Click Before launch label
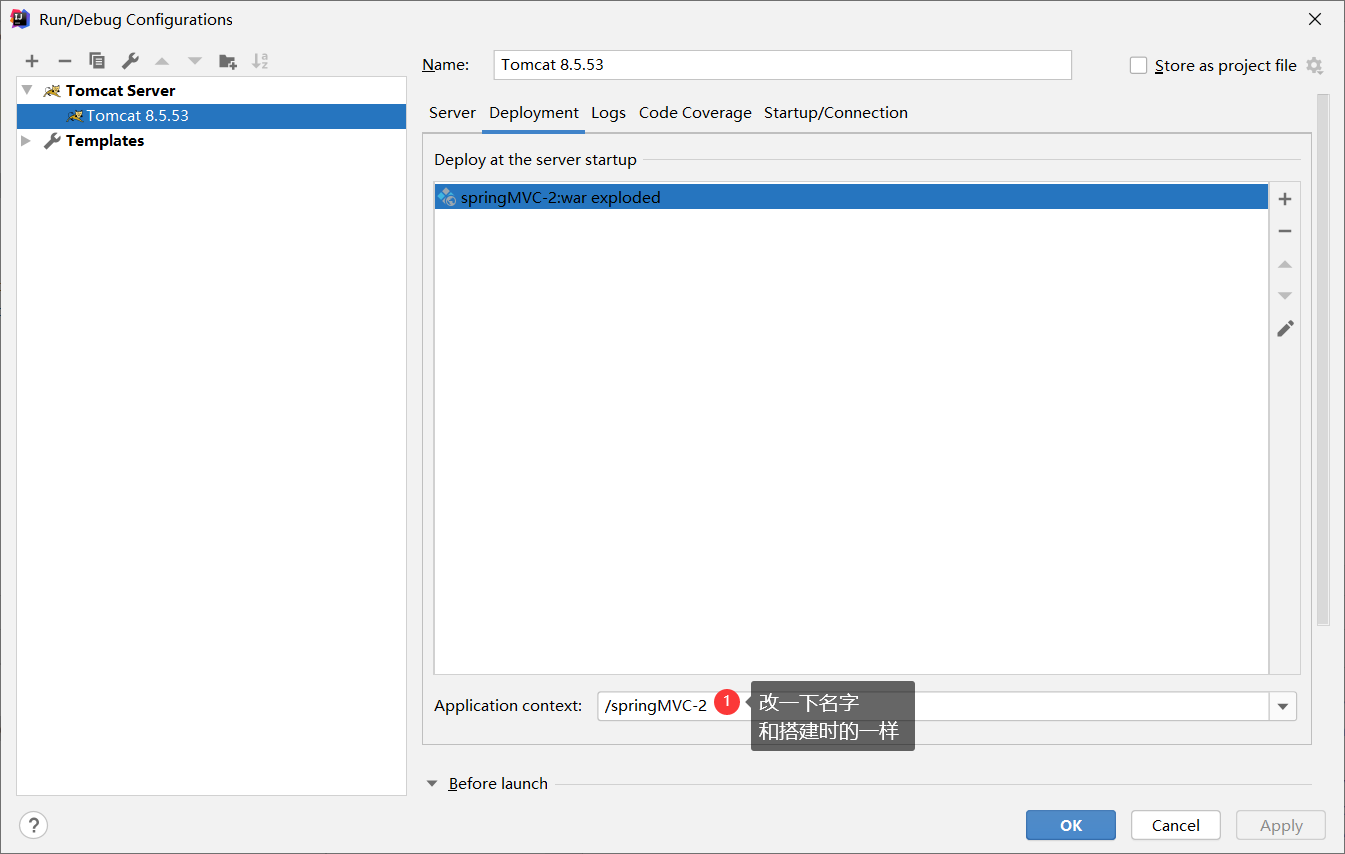The image size is (1345, 854). (498, 784)
